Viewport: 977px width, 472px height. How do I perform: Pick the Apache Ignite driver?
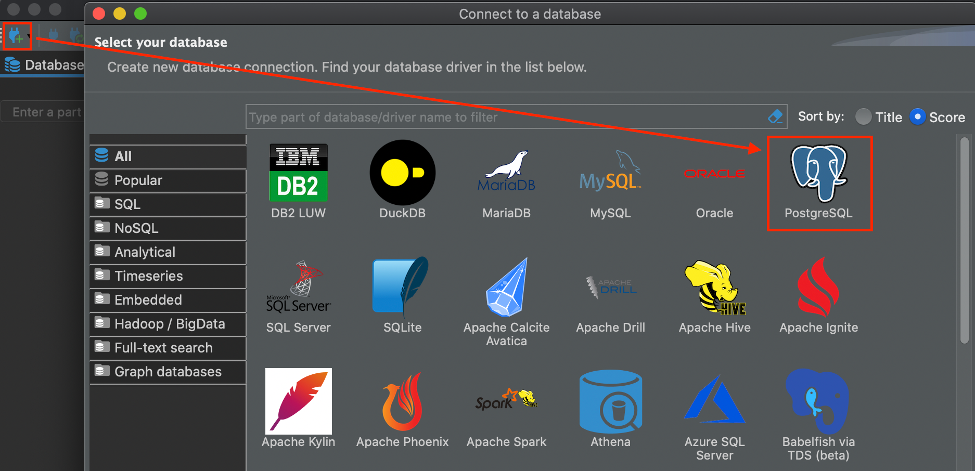point(819,286)
